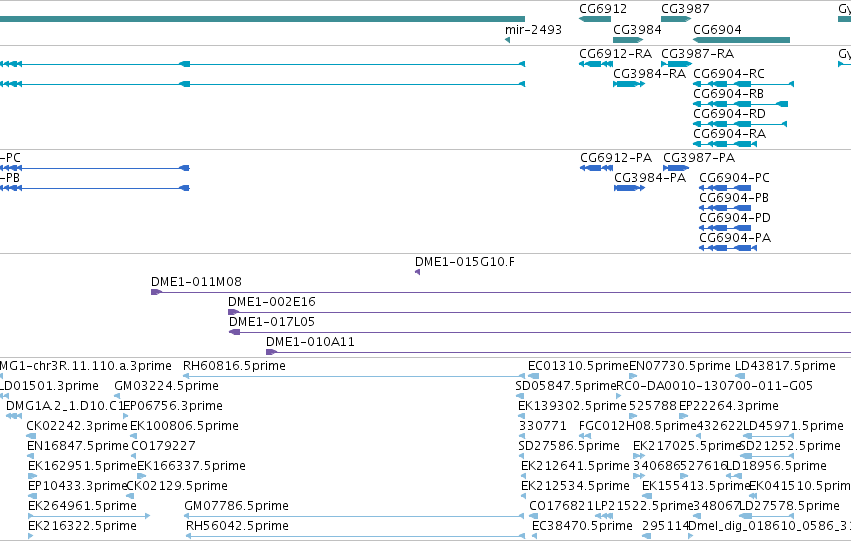
Task: Select the mir-2493 feature label
Action: point(533,30)
